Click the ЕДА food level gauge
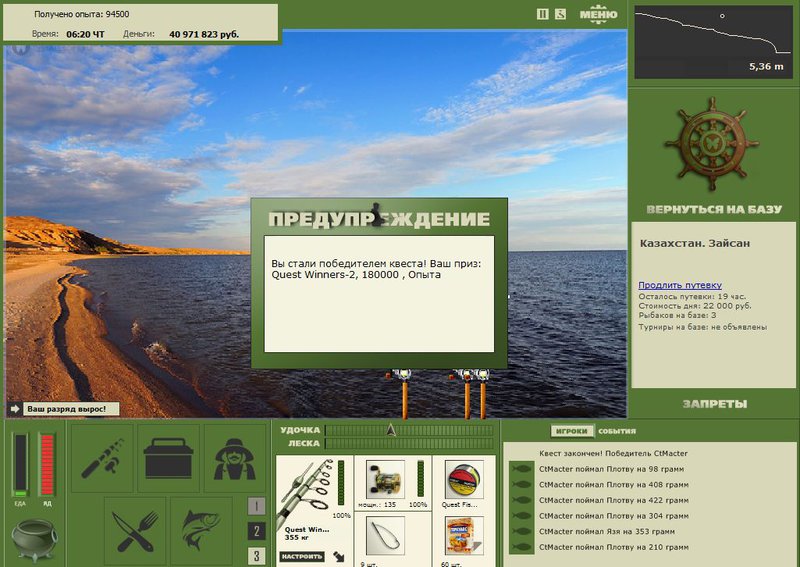The height and width of the screenshot is (567, 800). point(20,465)
